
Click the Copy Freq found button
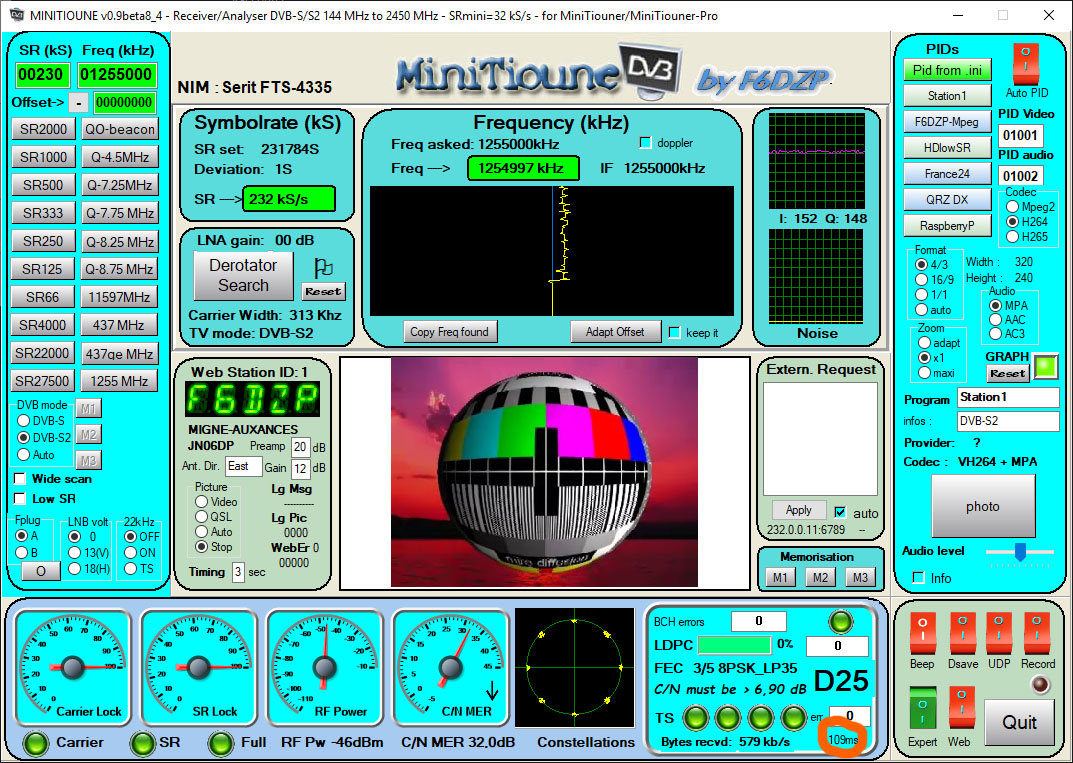[x=450, y=331]
